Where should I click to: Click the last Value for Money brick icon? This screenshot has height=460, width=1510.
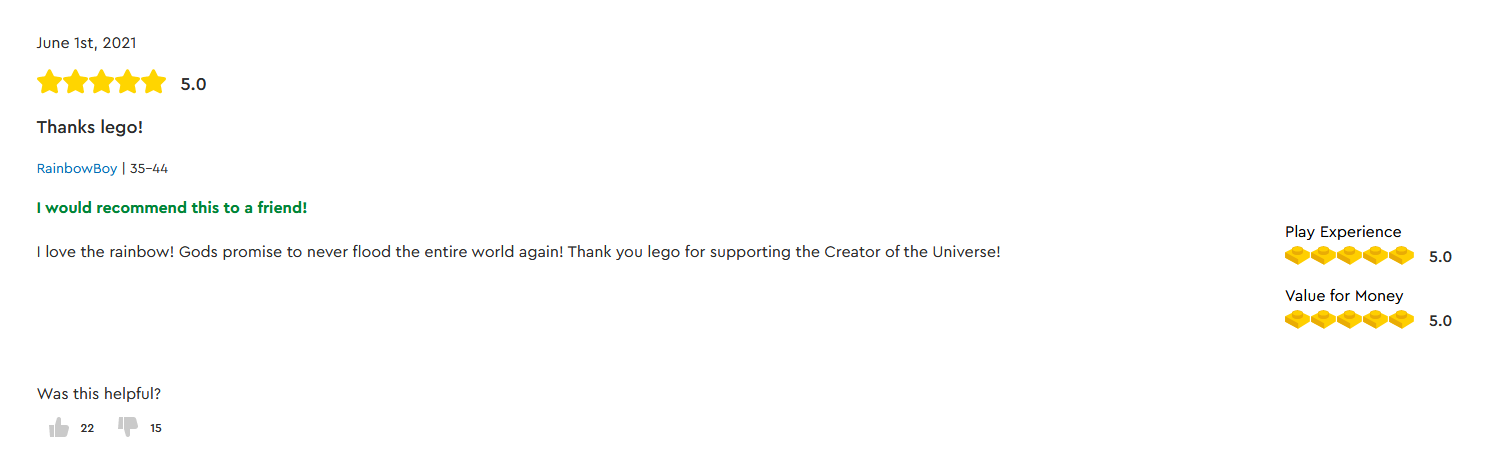pos(1401,320)
